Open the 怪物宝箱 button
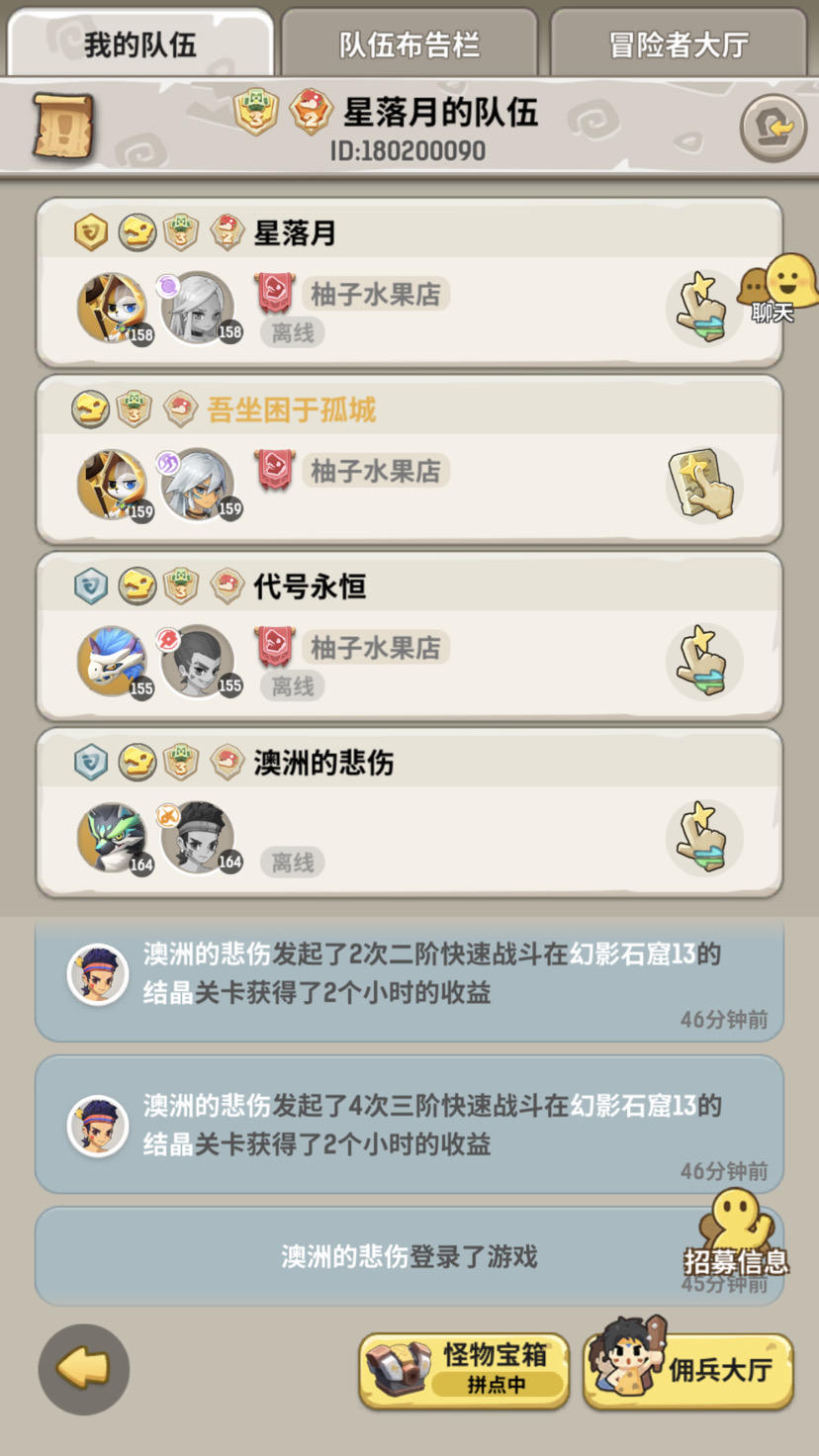The width and height of the screenshot is (819, 1456). pyautogui.click(x=464, y=1370)
